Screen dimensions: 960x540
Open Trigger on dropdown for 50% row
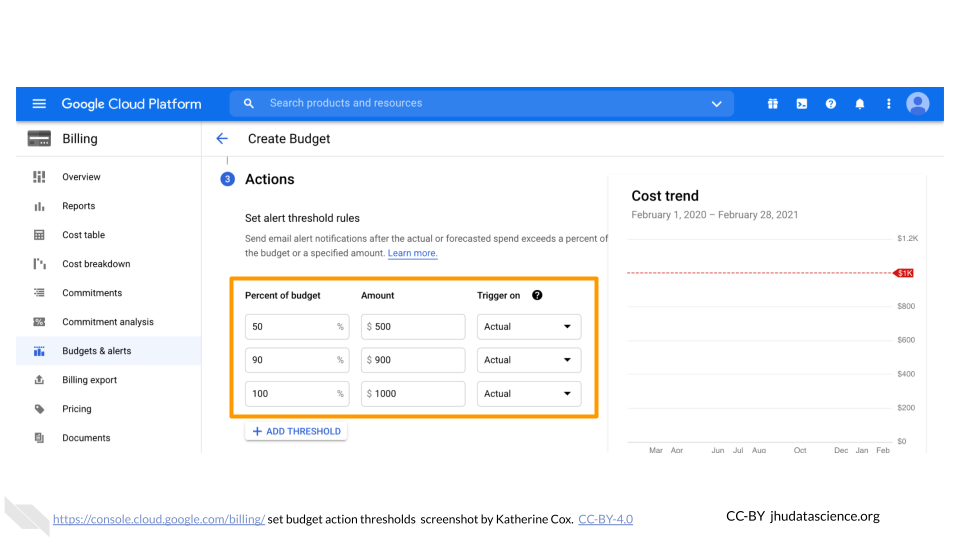coord(529,327)
